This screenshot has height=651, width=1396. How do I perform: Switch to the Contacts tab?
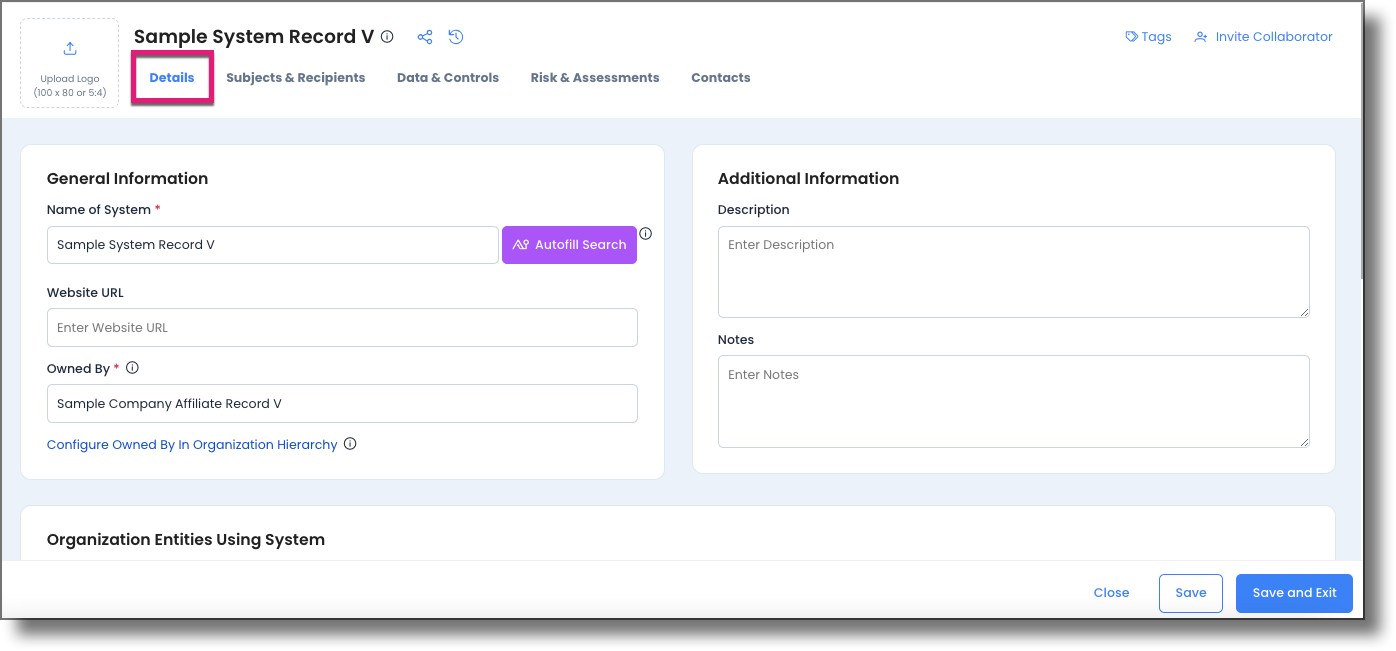tap(720, 77)
